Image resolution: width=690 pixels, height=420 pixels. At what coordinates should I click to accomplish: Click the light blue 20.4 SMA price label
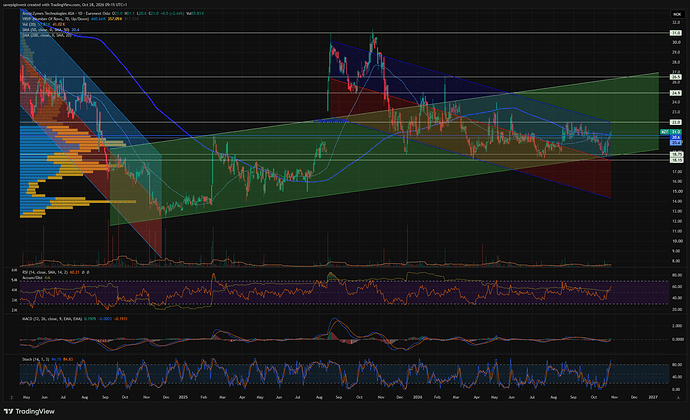point(675,143)
